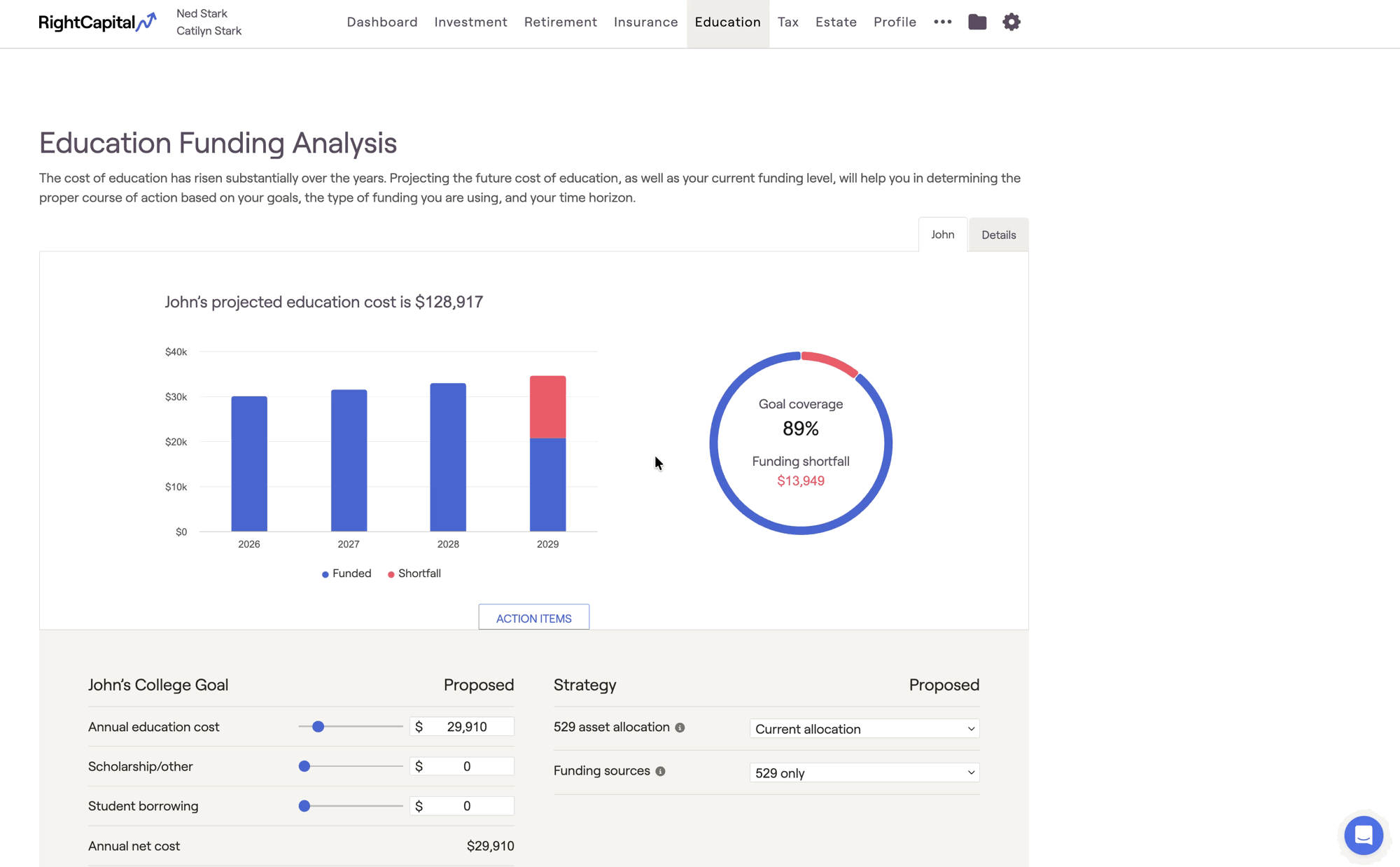
Task: Click the Funding sources info icon
Action: point(660,772)
